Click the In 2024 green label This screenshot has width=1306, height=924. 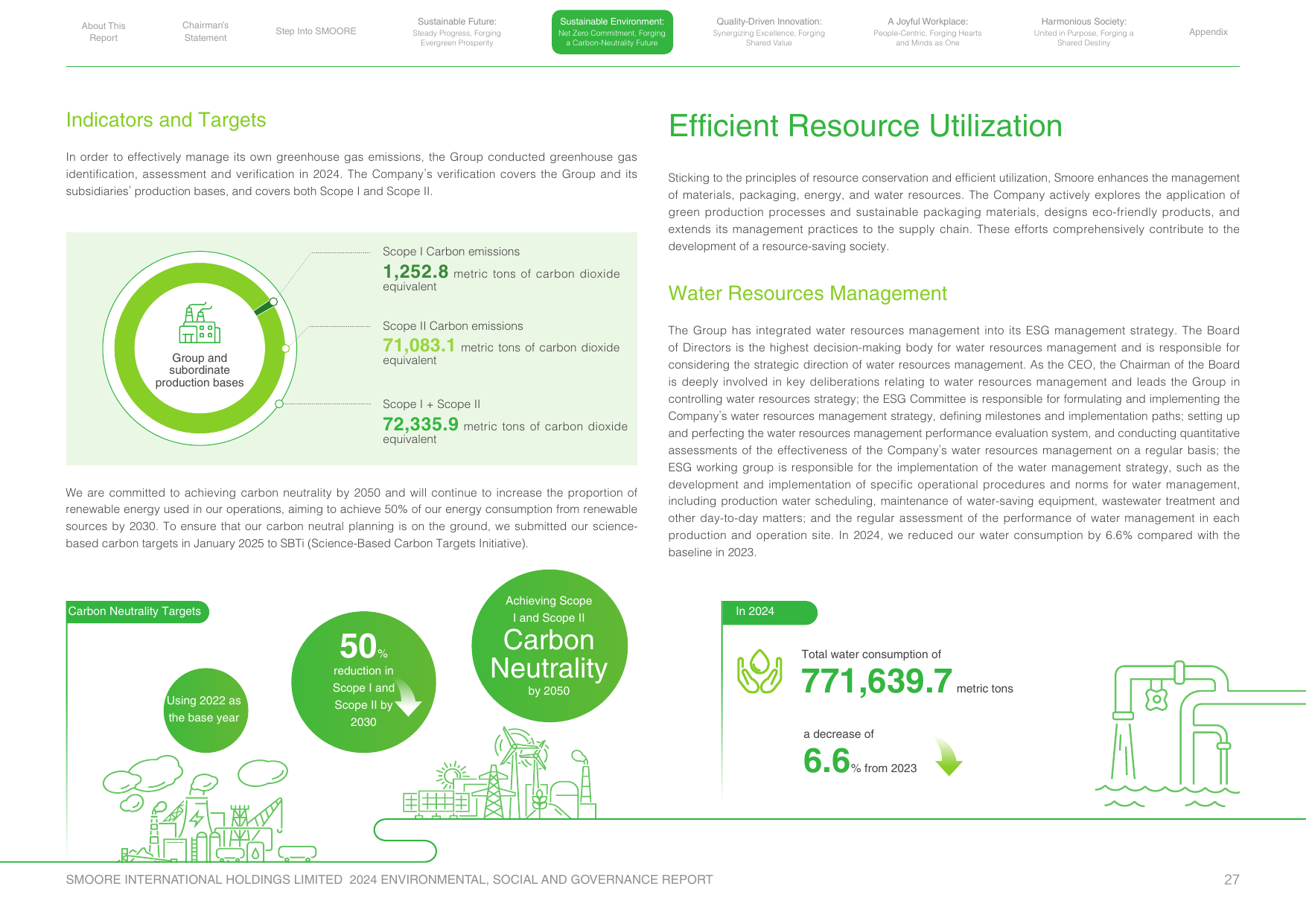click(769, 611)
